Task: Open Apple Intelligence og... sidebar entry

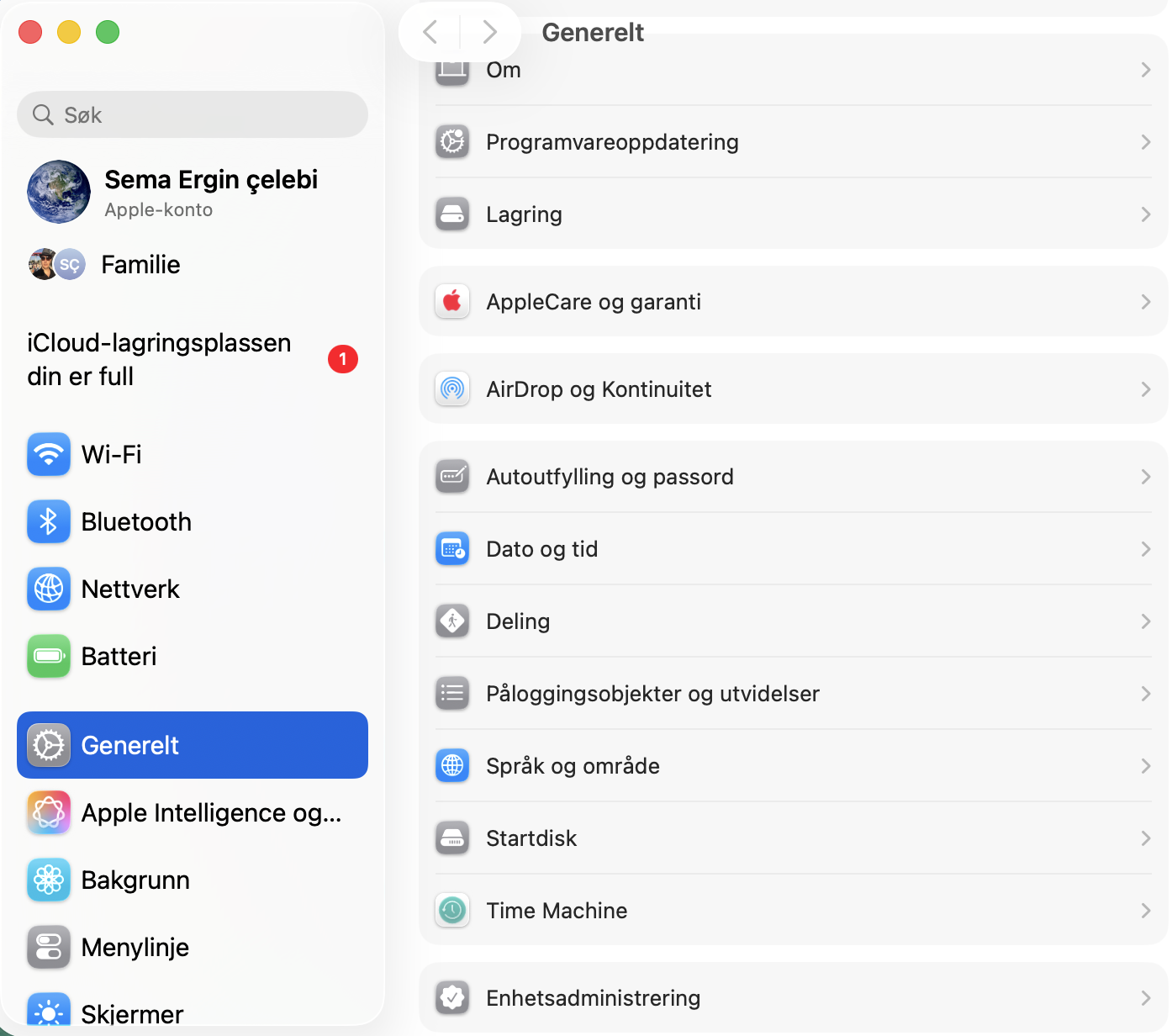Action: point(193,812)
